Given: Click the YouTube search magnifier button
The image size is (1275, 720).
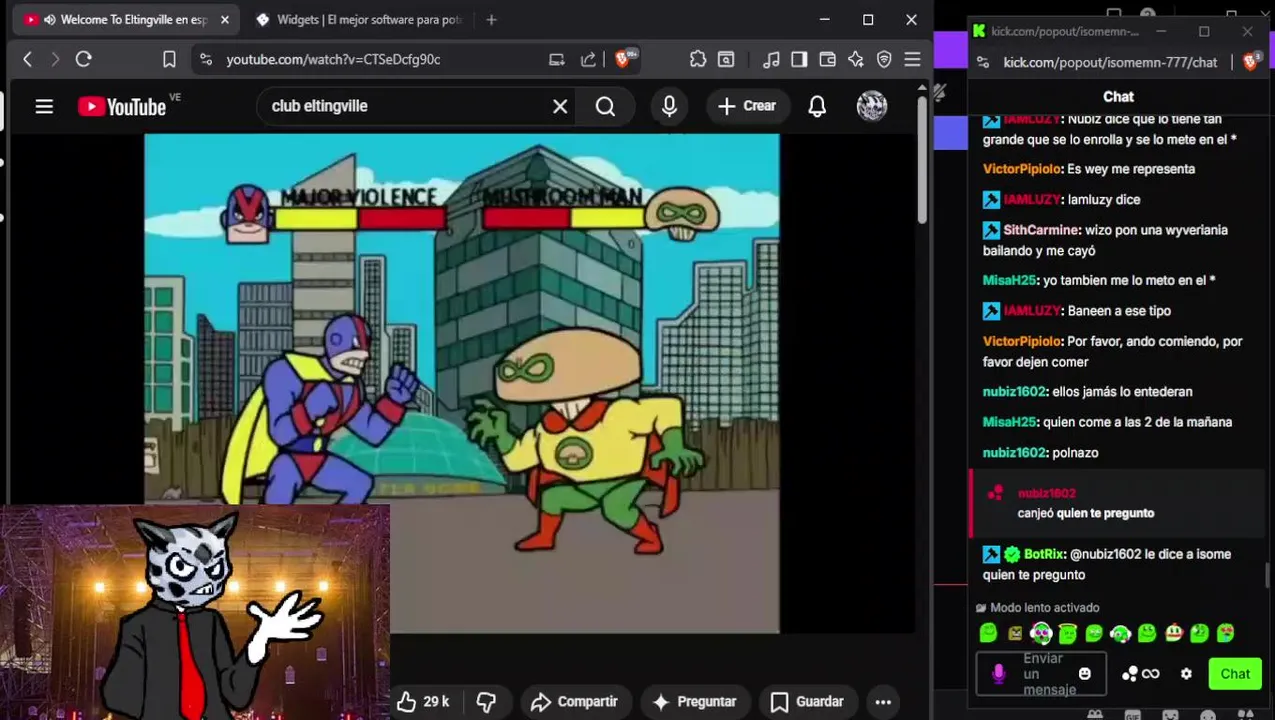Looking at the screenshot, I should (x=605, y=106).
